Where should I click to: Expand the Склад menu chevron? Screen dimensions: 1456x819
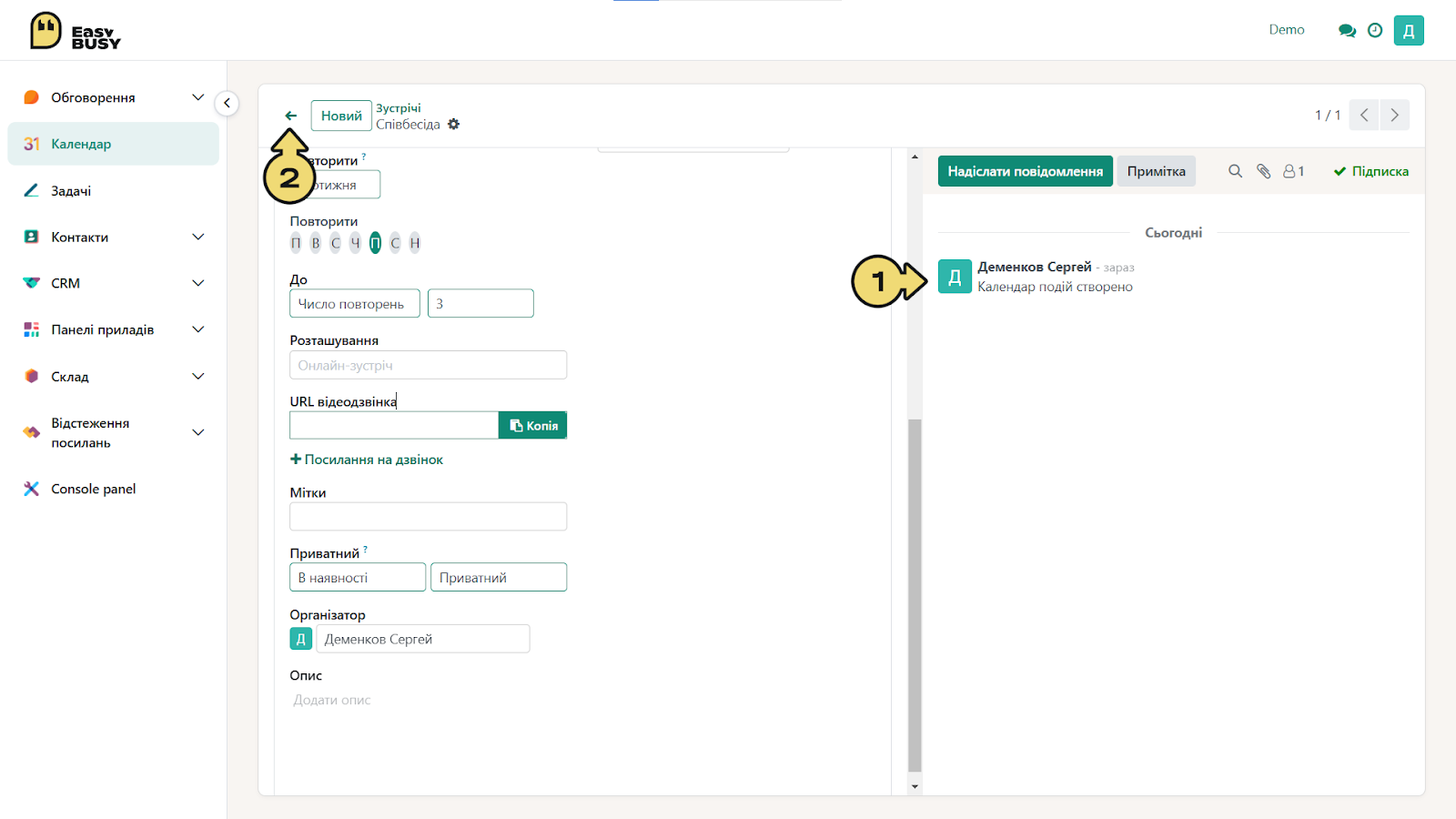click(x=197, y=376)
